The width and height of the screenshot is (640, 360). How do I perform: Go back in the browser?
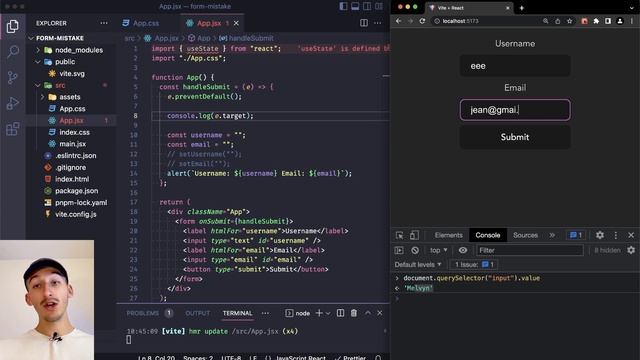click(399, 21)
